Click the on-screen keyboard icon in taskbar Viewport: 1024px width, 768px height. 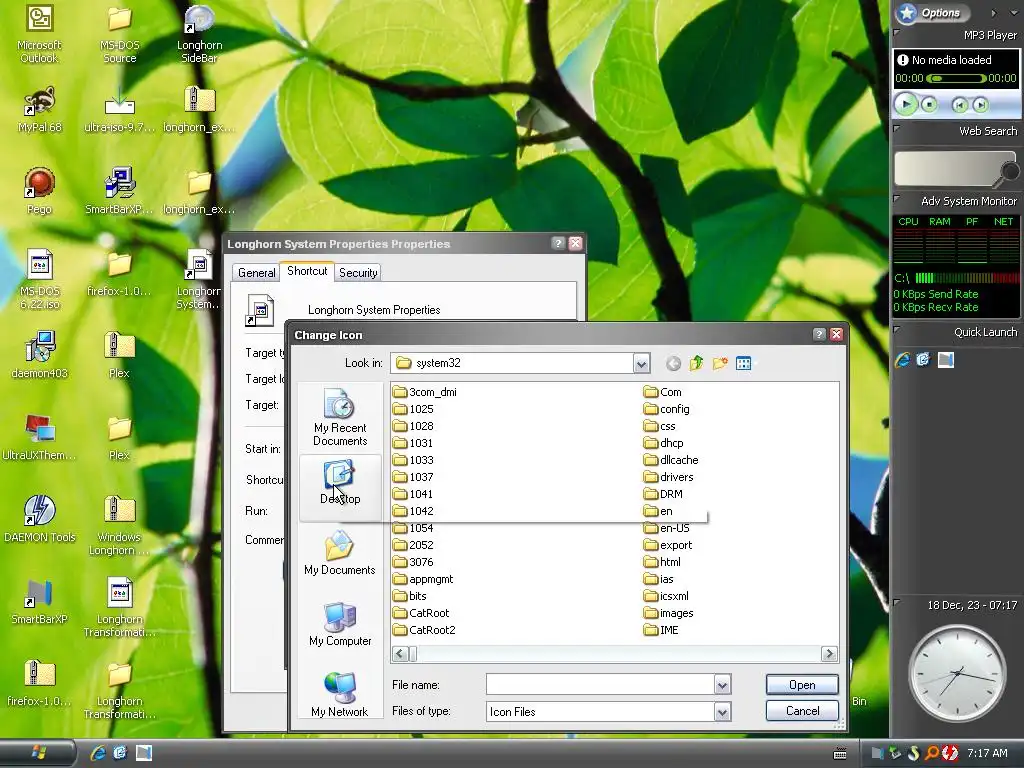pyautogui.click(x=840, y=754)
